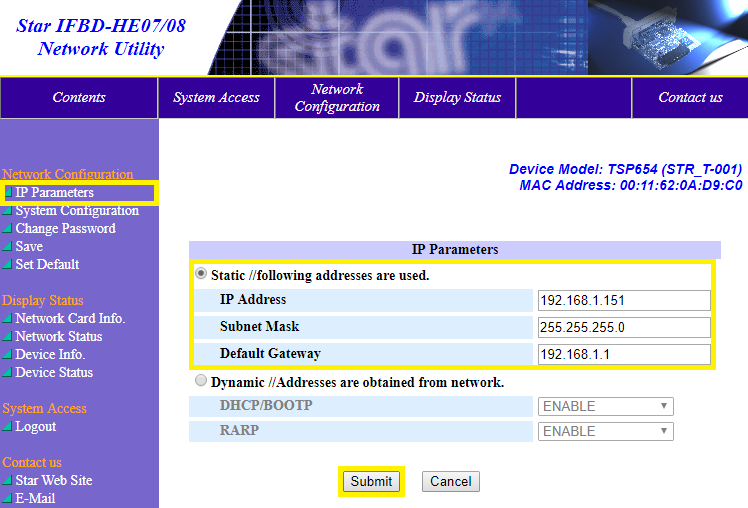The image size is (748, 508).
Task: Focus the Default Gateway field 192.168.1.1
Action: click(624, 354)
